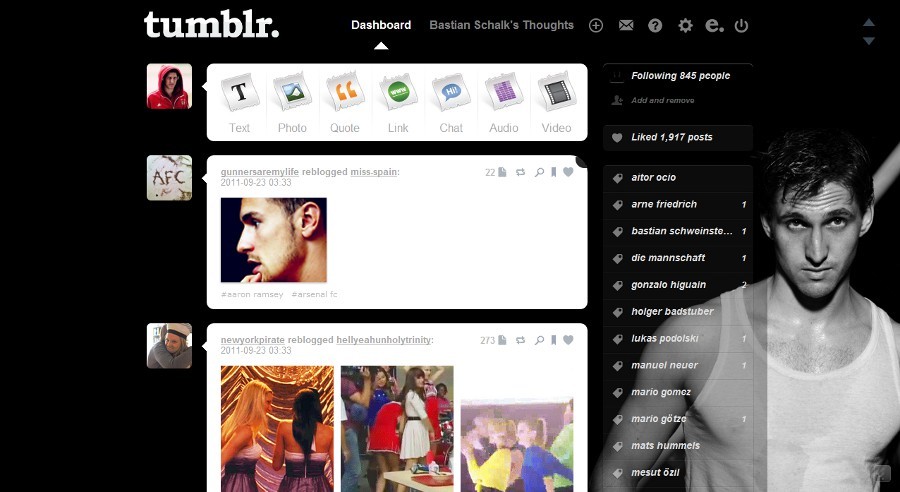Click magnifier icon on newyorkpirate post
The width and height of the screenshot is (900, 492).
[539, 340]
